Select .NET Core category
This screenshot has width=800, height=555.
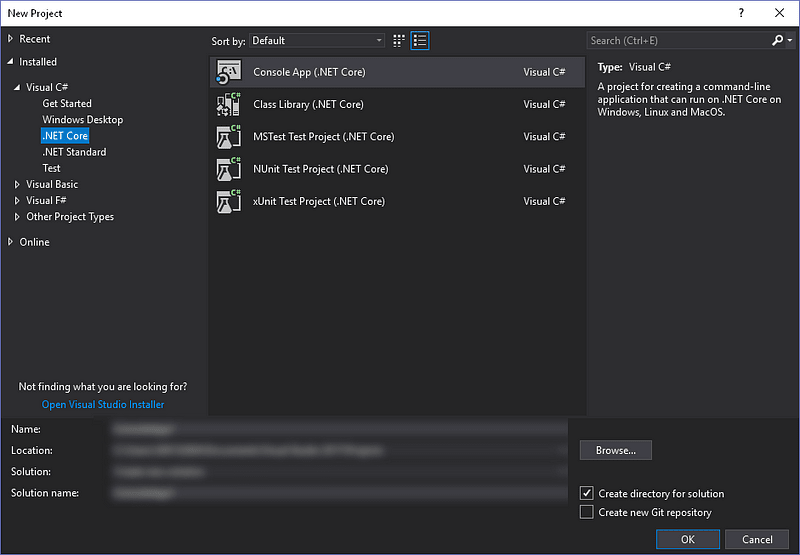tap(65, 136)
